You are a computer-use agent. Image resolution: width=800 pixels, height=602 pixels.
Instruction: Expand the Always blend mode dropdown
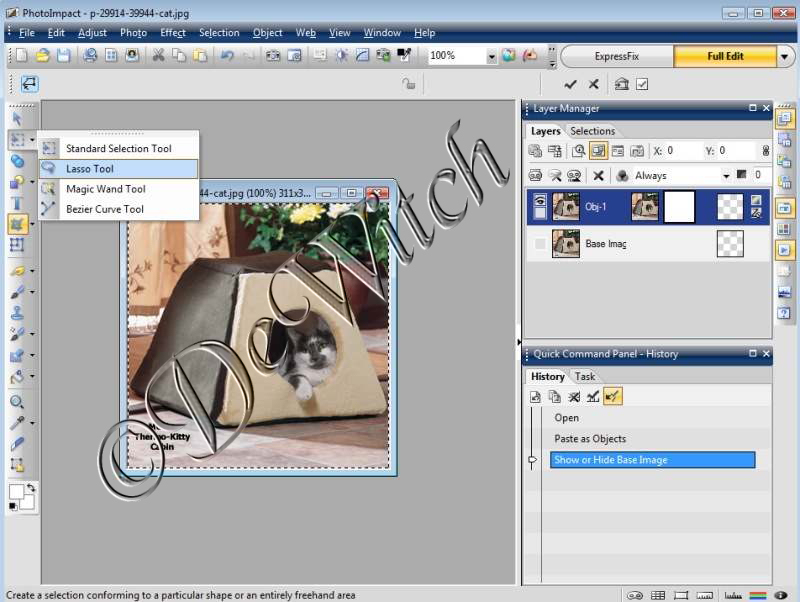pyautogui.click(x=726, y=175)
